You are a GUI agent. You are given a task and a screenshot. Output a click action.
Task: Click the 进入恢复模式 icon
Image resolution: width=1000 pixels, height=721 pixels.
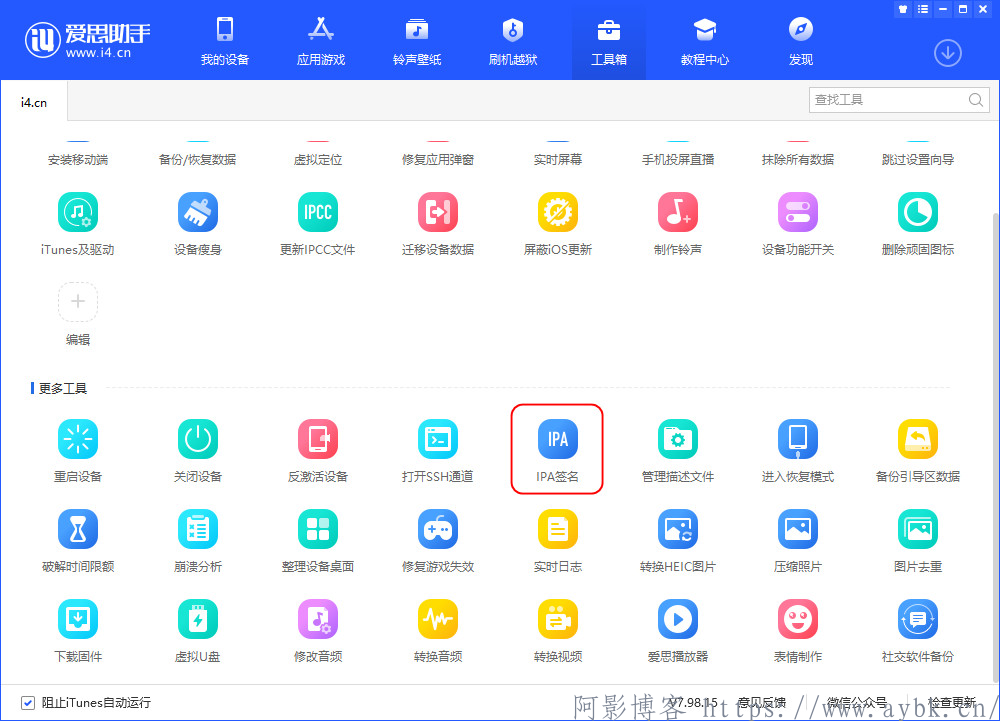pyautogui.click(x=797, y=440)
